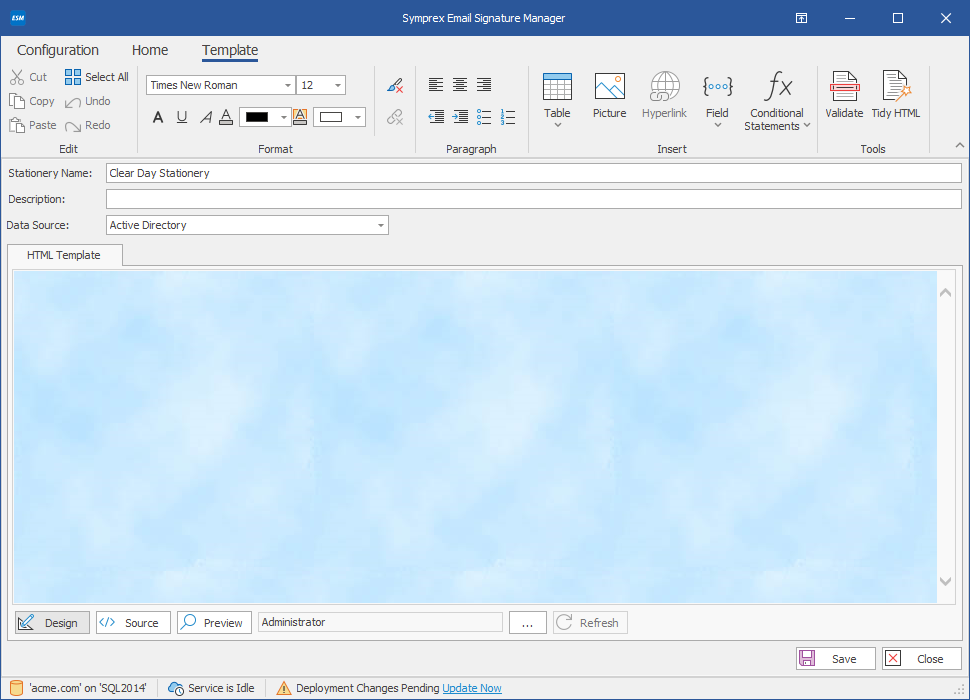
Task: Click the decrease indent icon
Action: pos(436,116)
